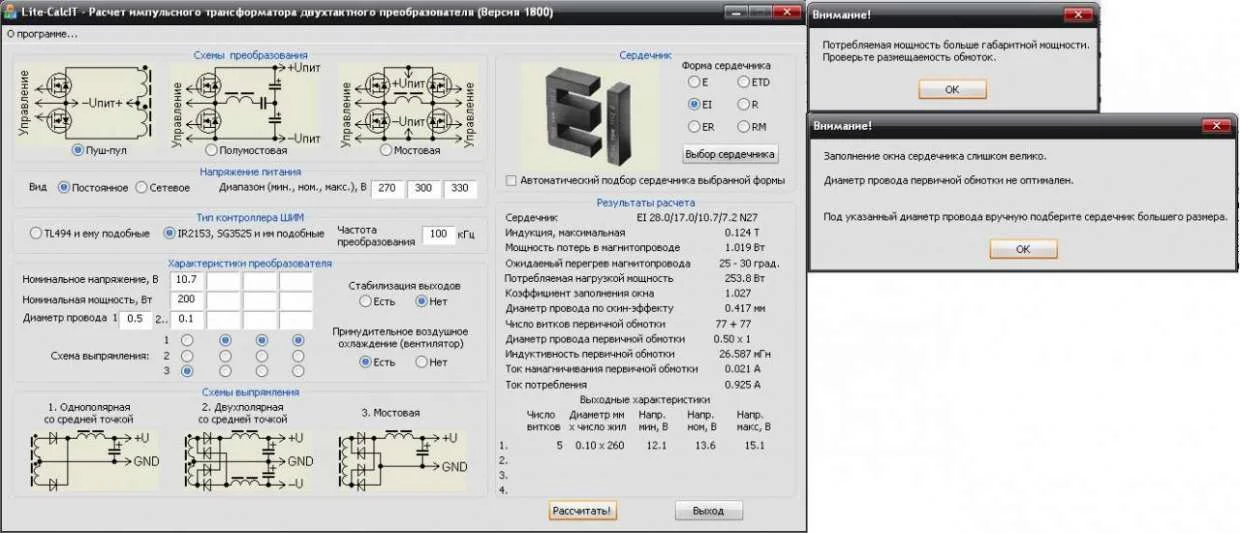Click primary wire diameter field 0.5

(135, 319)
